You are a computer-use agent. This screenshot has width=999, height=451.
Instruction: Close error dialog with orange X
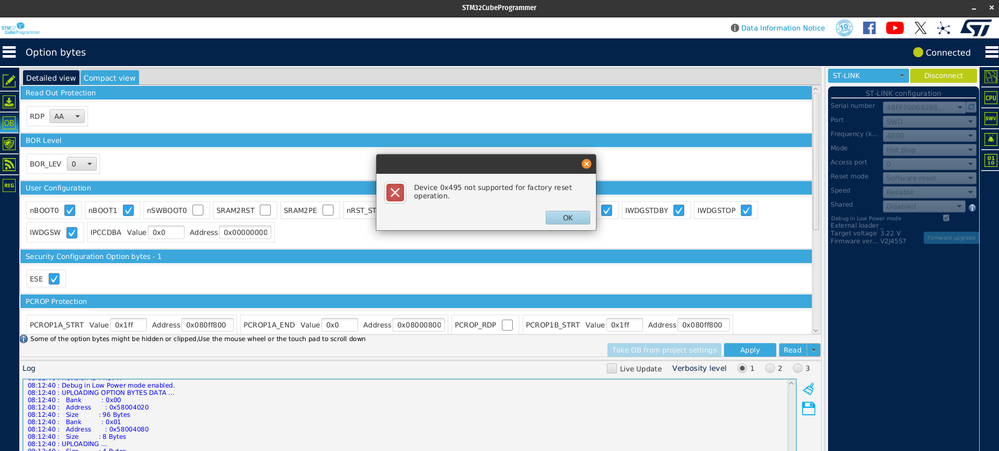[586, 164]
